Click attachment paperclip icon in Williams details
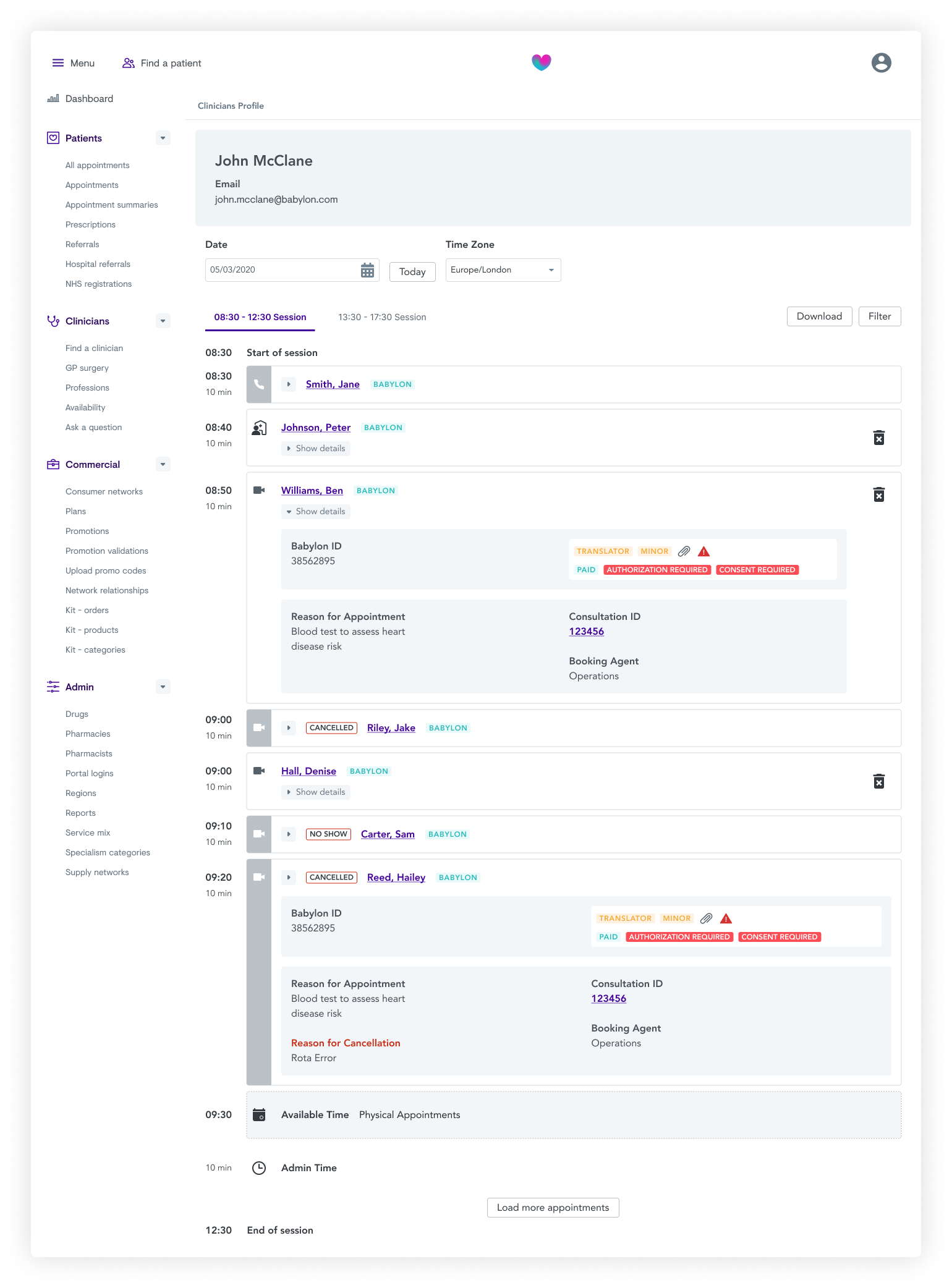The height and width of the screenshot is (1288, 952). tap(684, 551)
